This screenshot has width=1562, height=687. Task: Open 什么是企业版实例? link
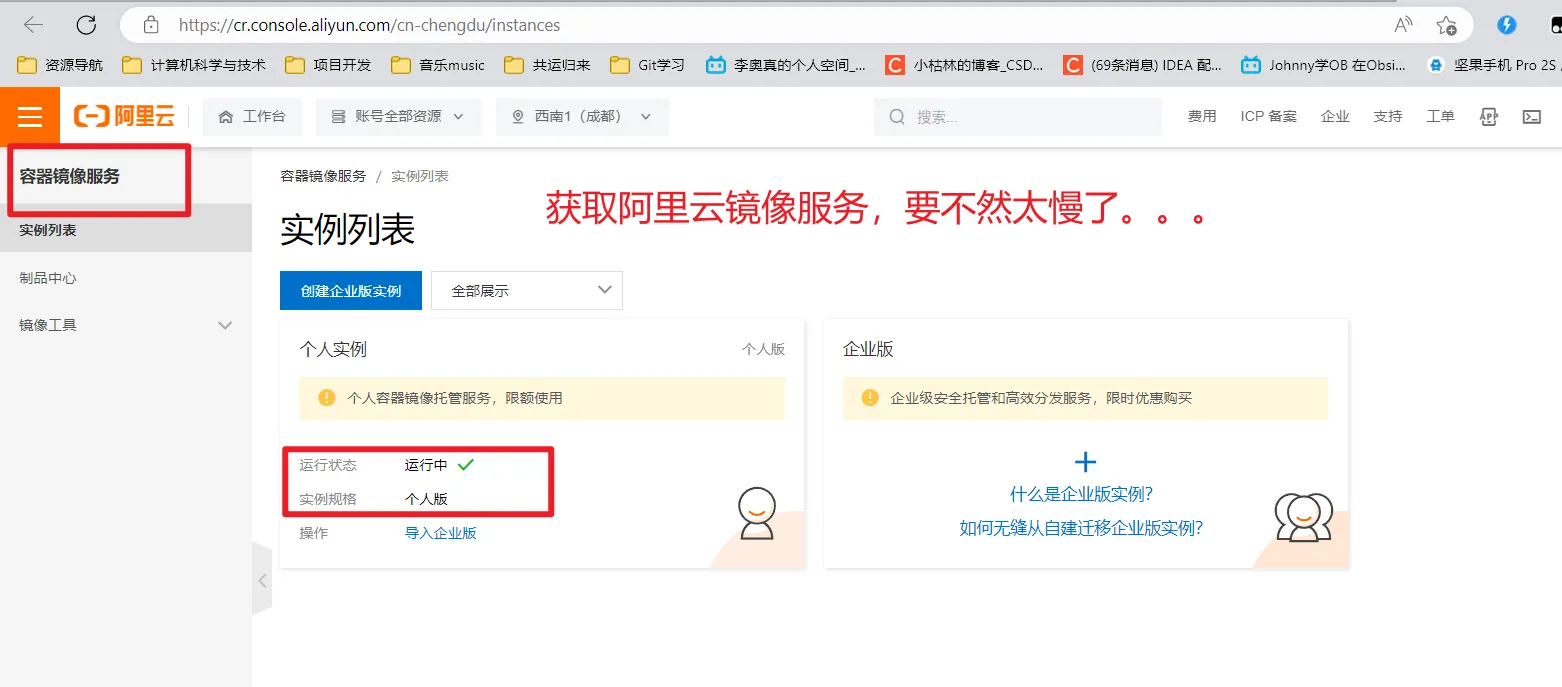click(1082, 494)
